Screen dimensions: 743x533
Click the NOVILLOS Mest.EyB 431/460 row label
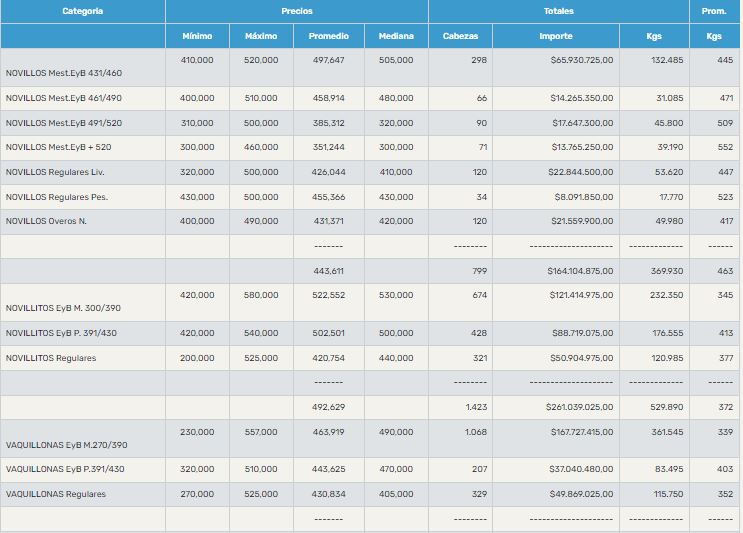click(64, 74)
